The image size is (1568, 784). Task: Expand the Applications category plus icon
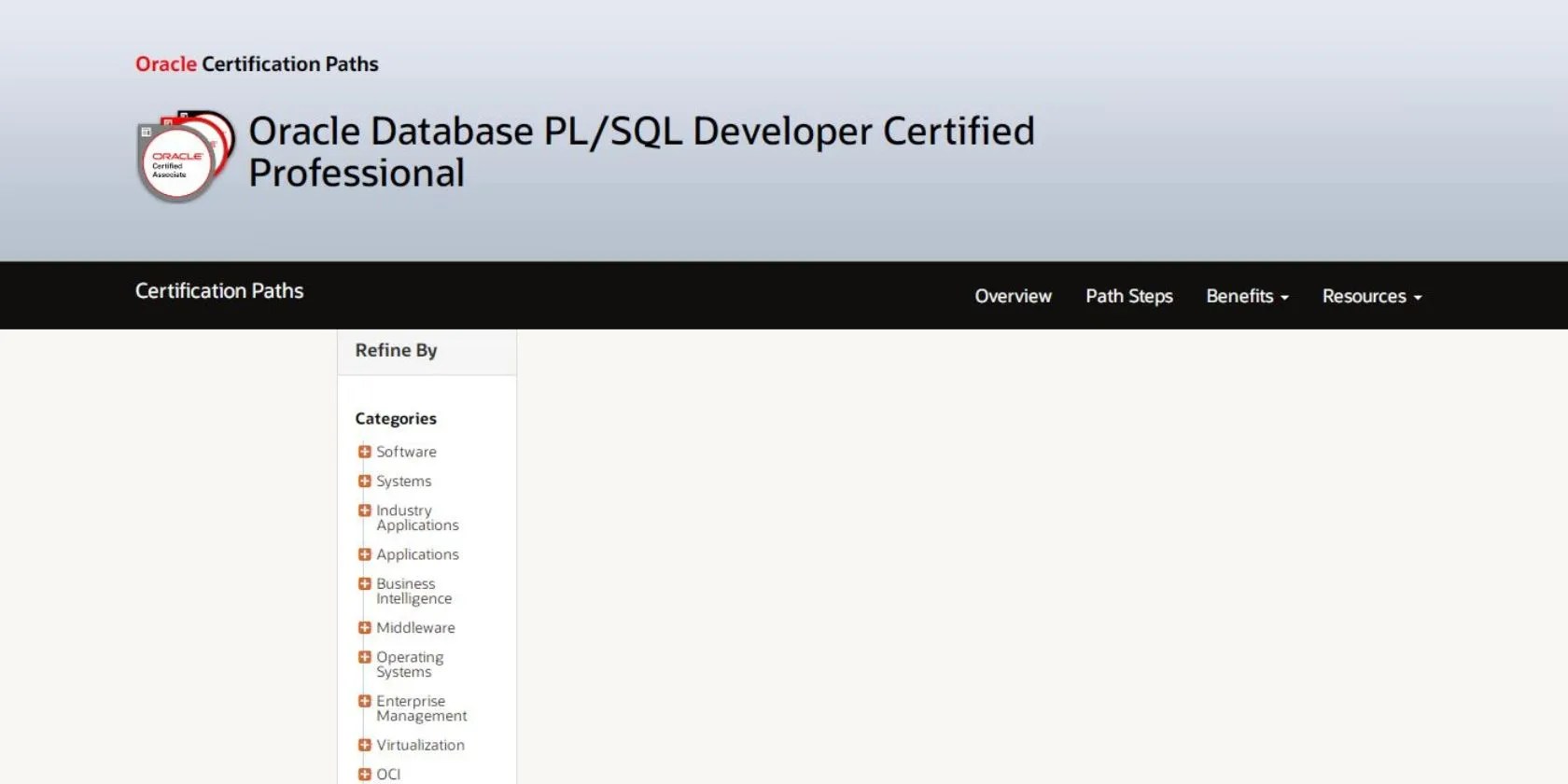[x=365, y=554]
